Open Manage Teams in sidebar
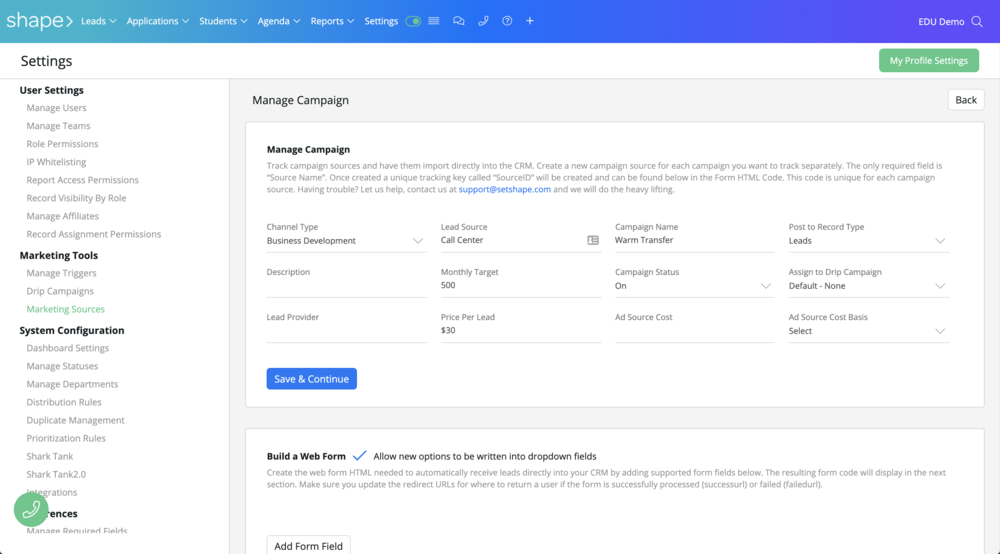Screen dimensions: 1000x554 [x=58, y=126]
